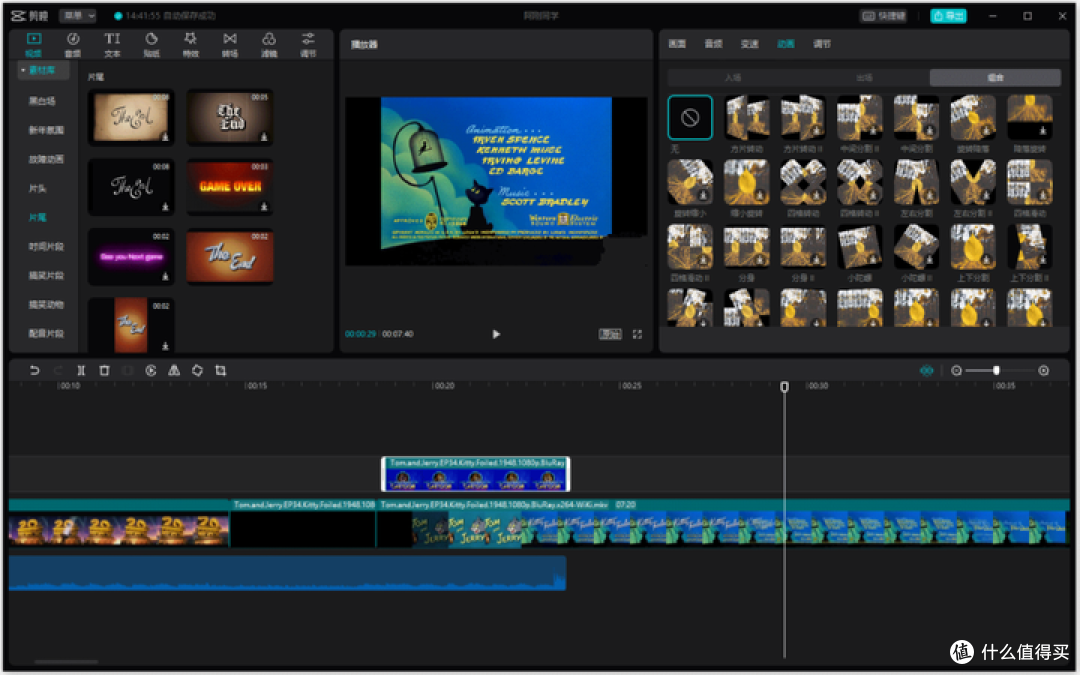Download the See you Next game clip

coord(165,276)
